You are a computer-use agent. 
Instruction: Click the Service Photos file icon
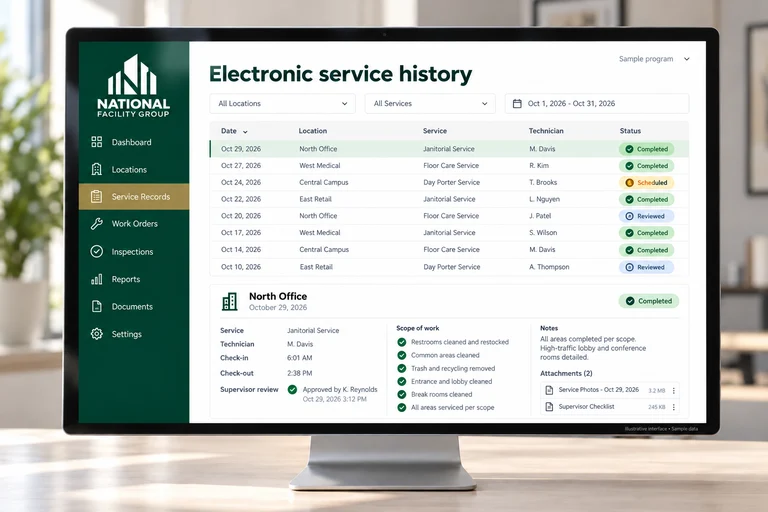click(549, 390)
